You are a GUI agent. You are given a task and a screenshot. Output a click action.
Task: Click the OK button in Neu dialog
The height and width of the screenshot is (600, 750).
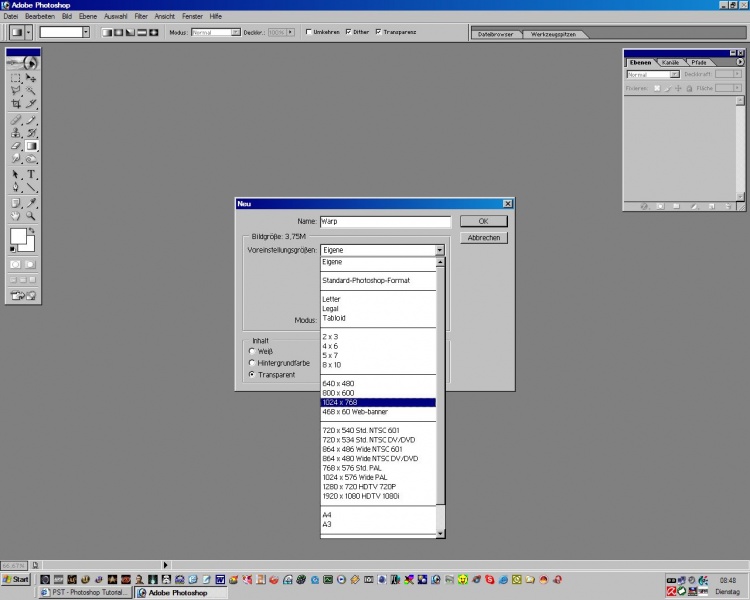point(483,221)
